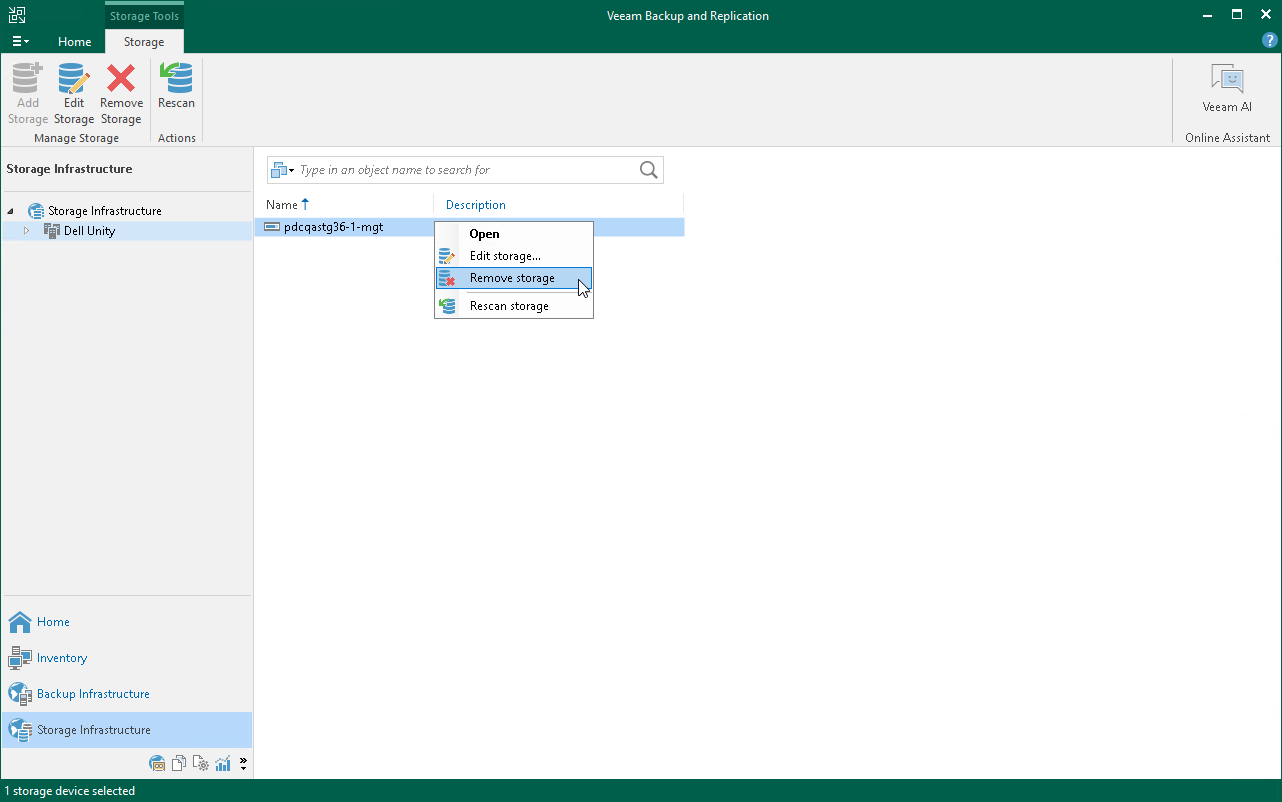This screenshot has width=1282, height=802.
Task: Open the Analytics bar chart view icon
Action: (223, 764)
